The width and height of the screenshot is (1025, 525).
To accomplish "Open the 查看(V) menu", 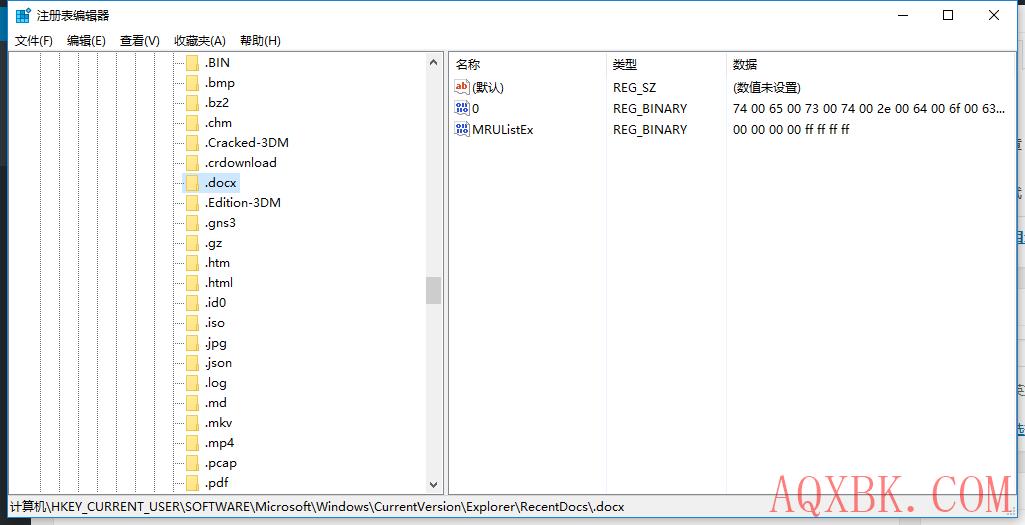I will click(x=140, y=41).
